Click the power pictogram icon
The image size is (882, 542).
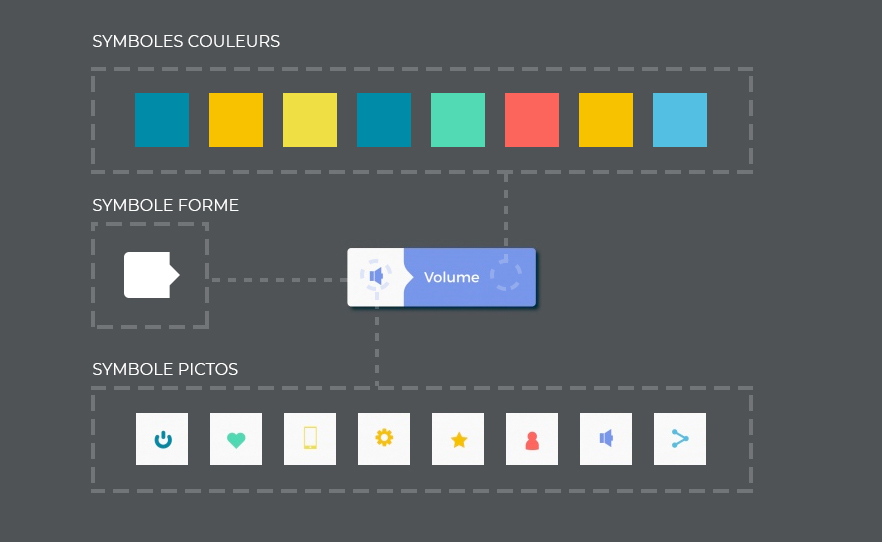[163, 439]
